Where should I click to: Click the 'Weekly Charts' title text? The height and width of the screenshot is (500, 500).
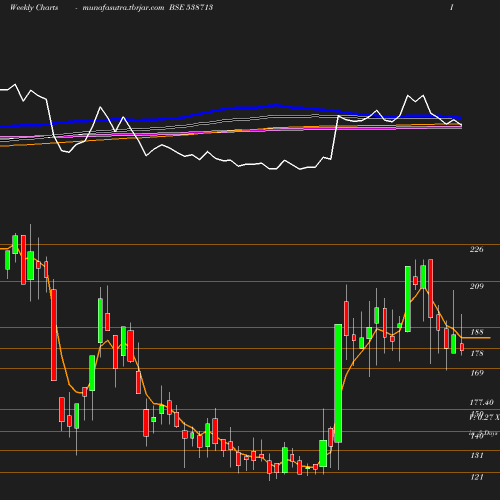[x=34, y=7]
